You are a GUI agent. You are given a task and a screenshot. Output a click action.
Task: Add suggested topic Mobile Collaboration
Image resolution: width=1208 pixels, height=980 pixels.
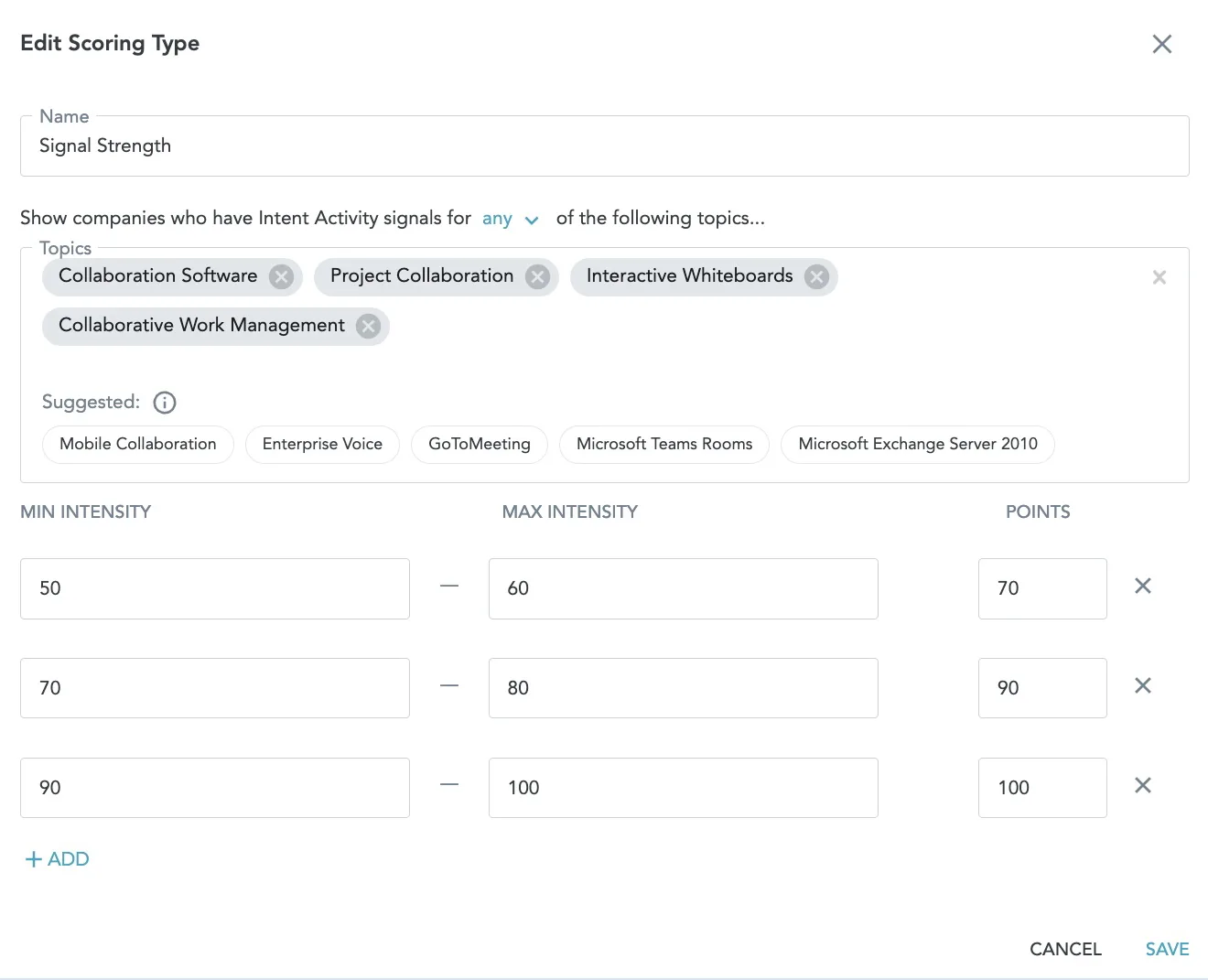point(138,445)
